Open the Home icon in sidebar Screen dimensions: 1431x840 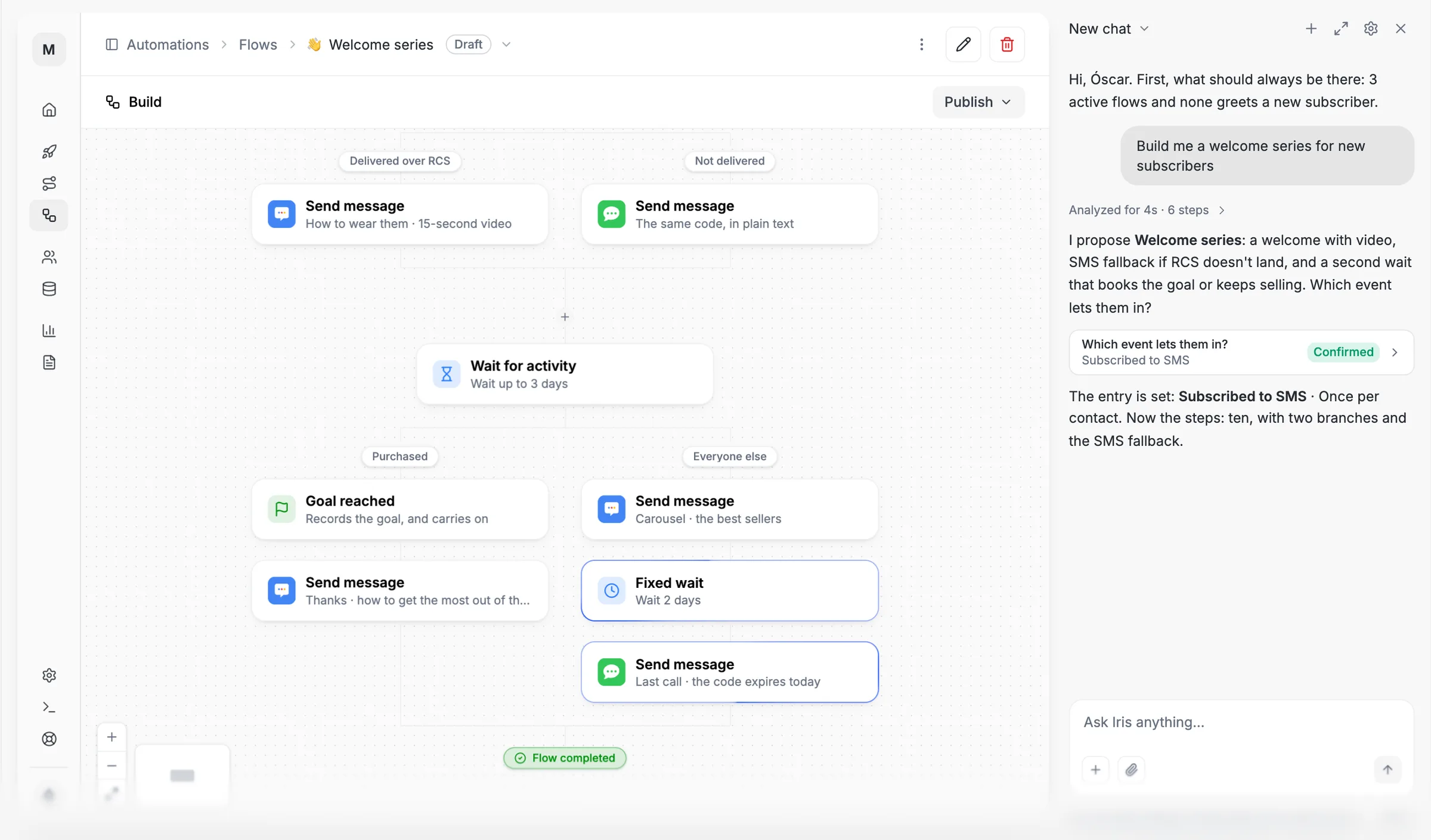point(49,110)
